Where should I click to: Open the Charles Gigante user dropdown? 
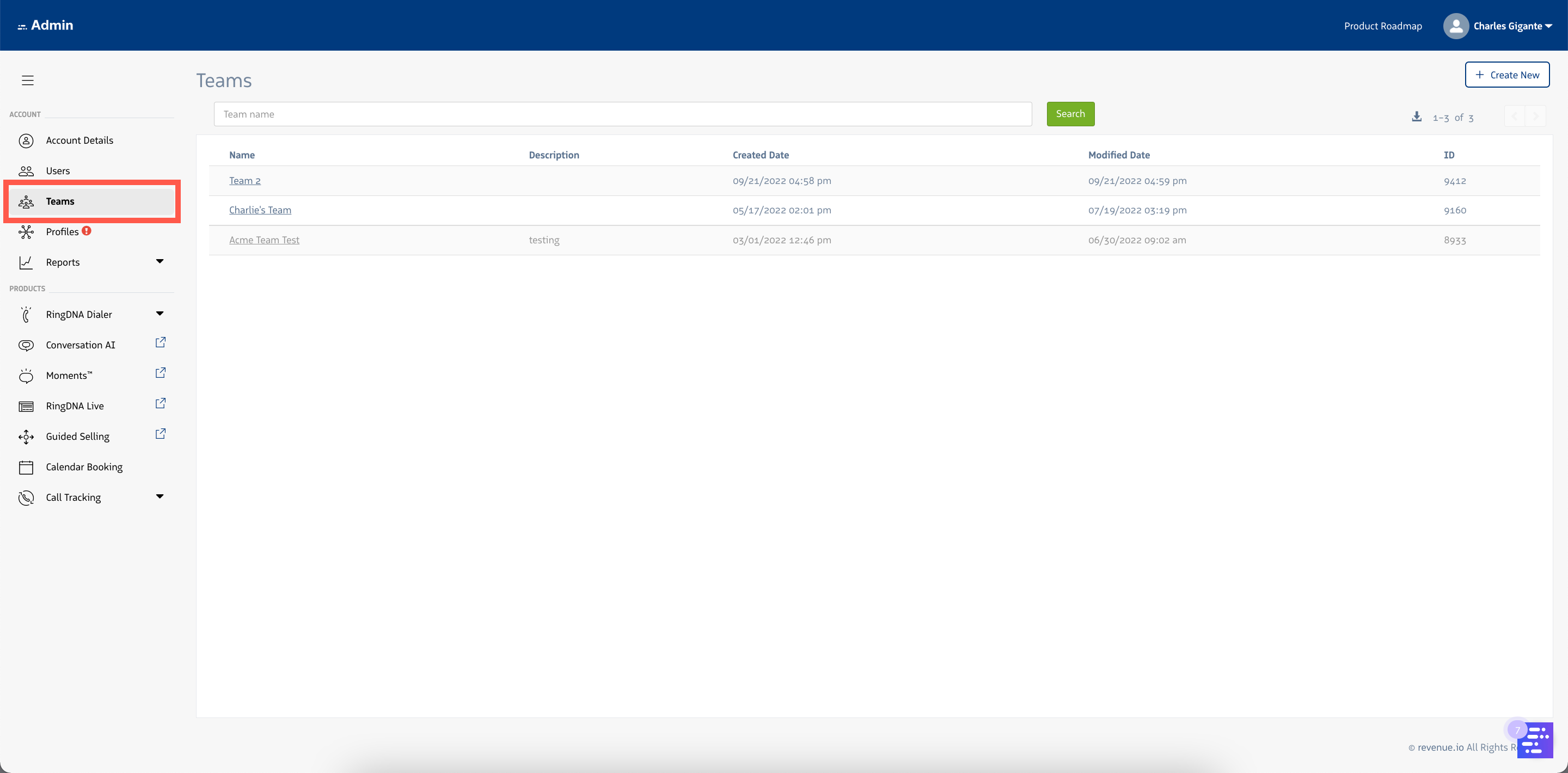1512,26
